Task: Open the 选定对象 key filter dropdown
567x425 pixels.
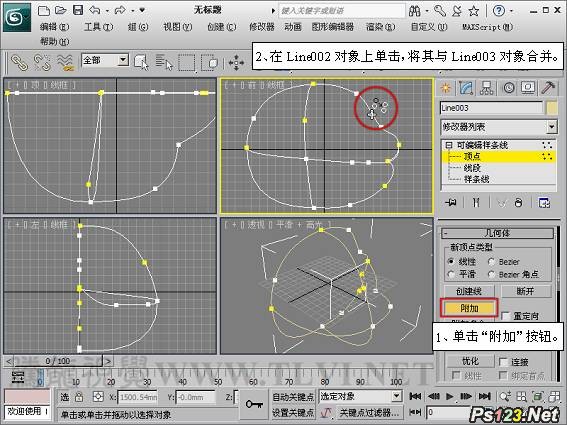Action: [397, 396]
